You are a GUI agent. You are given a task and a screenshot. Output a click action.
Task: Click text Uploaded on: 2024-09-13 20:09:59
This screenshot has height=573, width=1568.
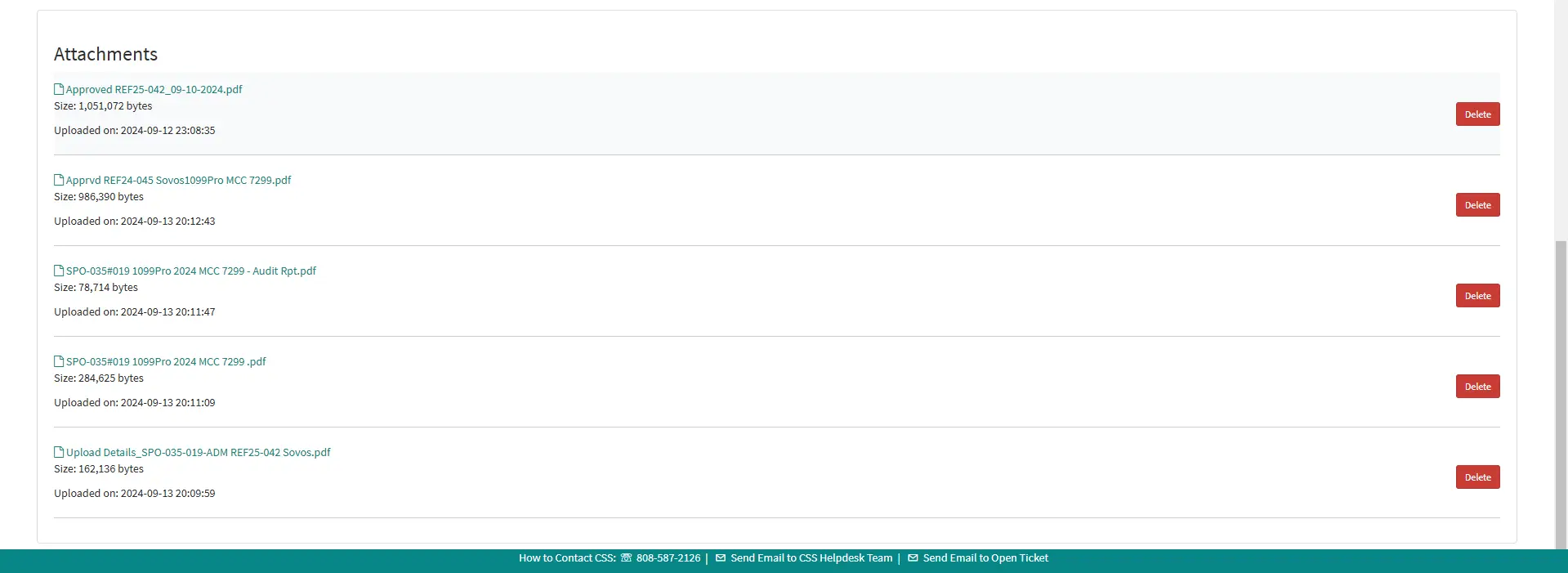click(x=135, y=494)
